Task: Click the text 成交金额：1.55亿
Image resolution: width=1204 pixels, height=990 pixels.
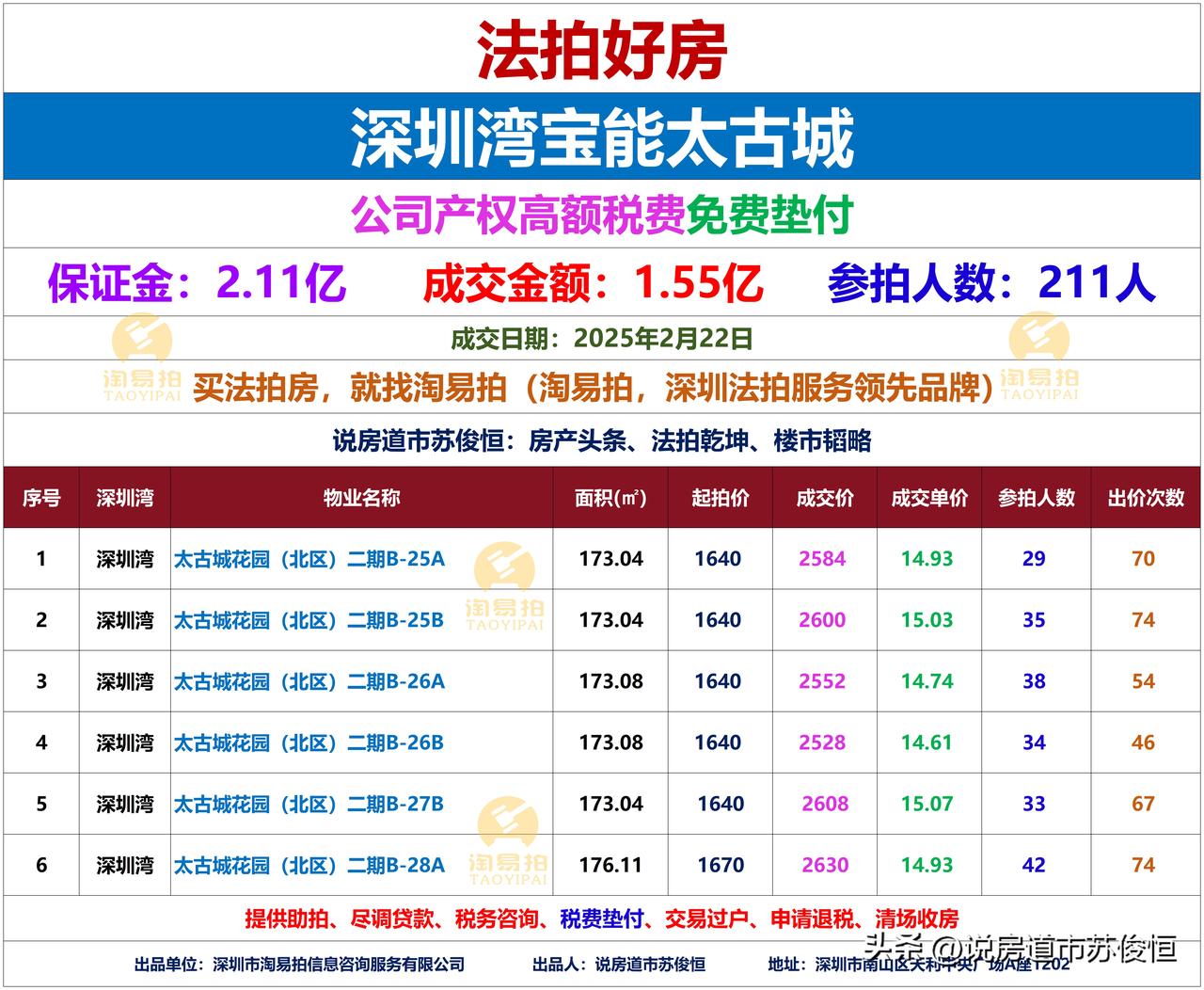Action: (593, 283)
